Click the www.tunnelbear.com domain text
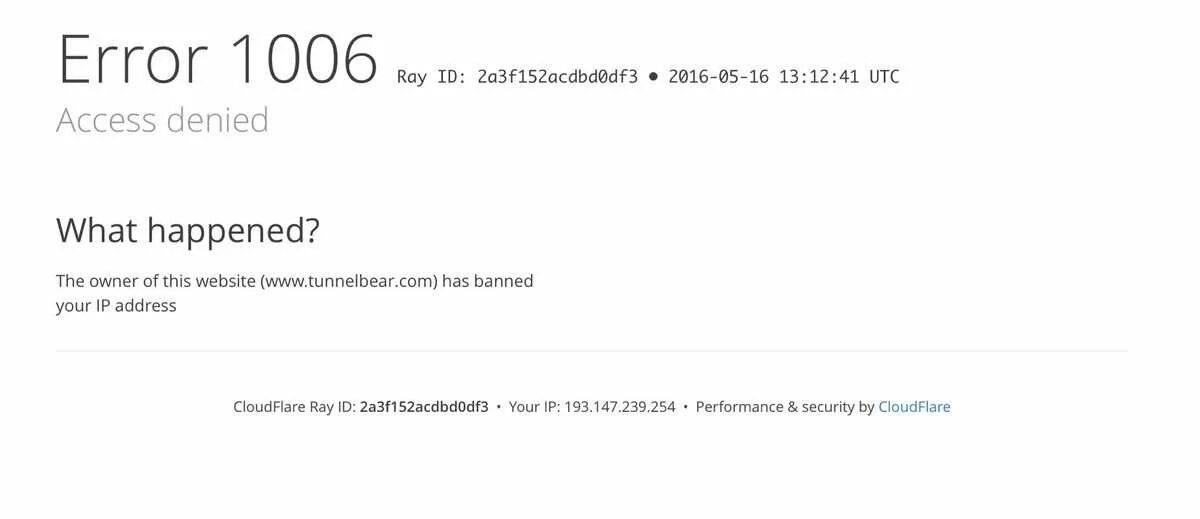This screenshot has height=519, width=1200. (349, 281)
